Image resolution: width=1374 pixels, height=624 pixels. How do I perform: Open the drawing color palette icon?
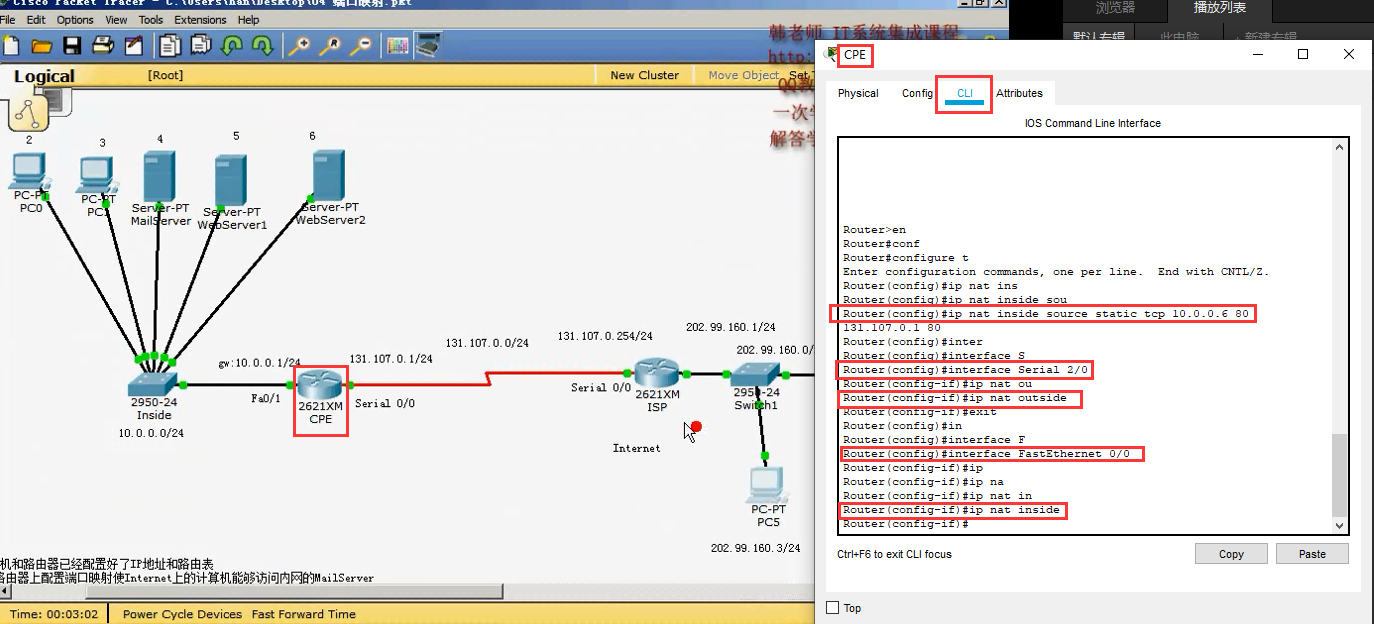pyautogui.click(x=397, y=45)
